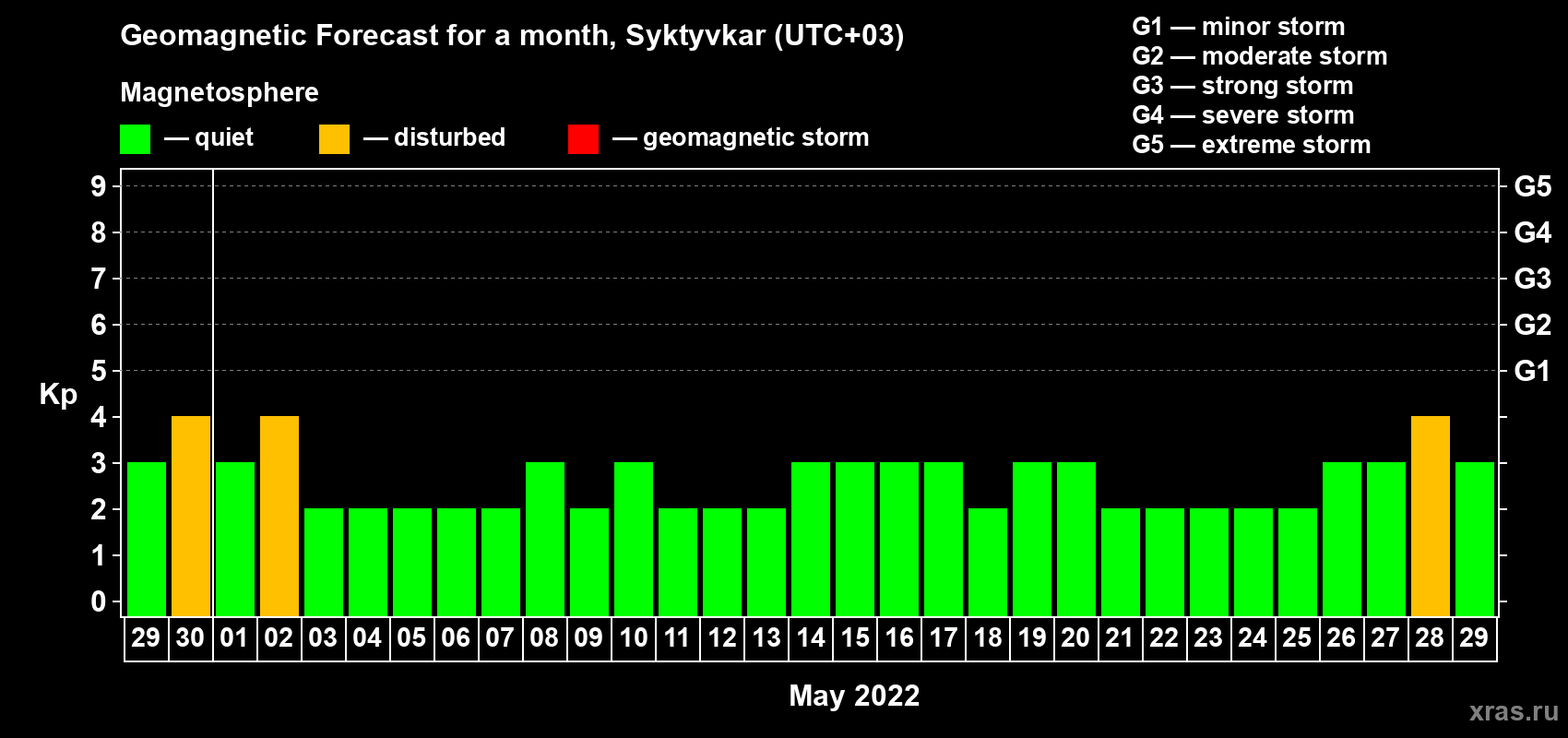Viewport: 1568px width, 738px height.
Task: Click the Kp value 5 axis label
Action: click(99, 371)
